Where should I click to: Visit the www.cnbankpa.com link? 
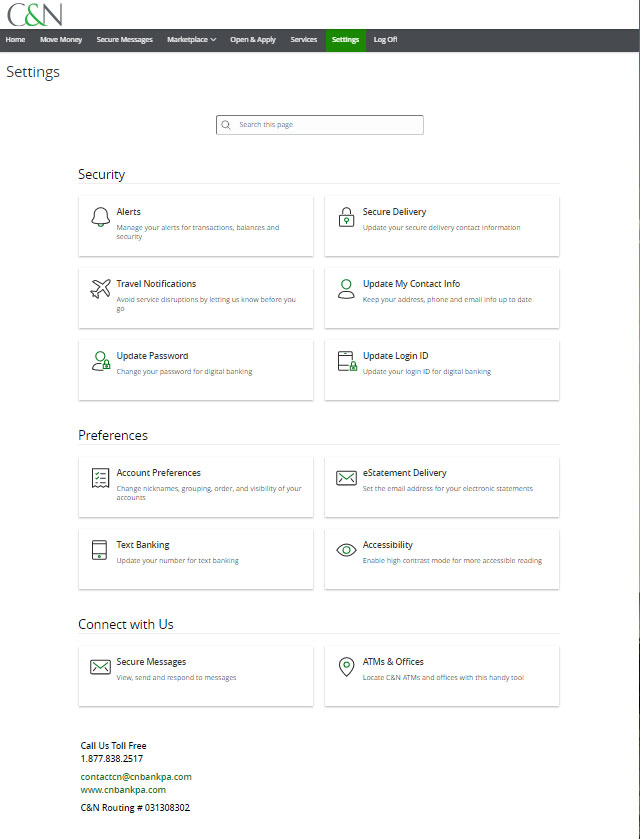click(123, 790)
